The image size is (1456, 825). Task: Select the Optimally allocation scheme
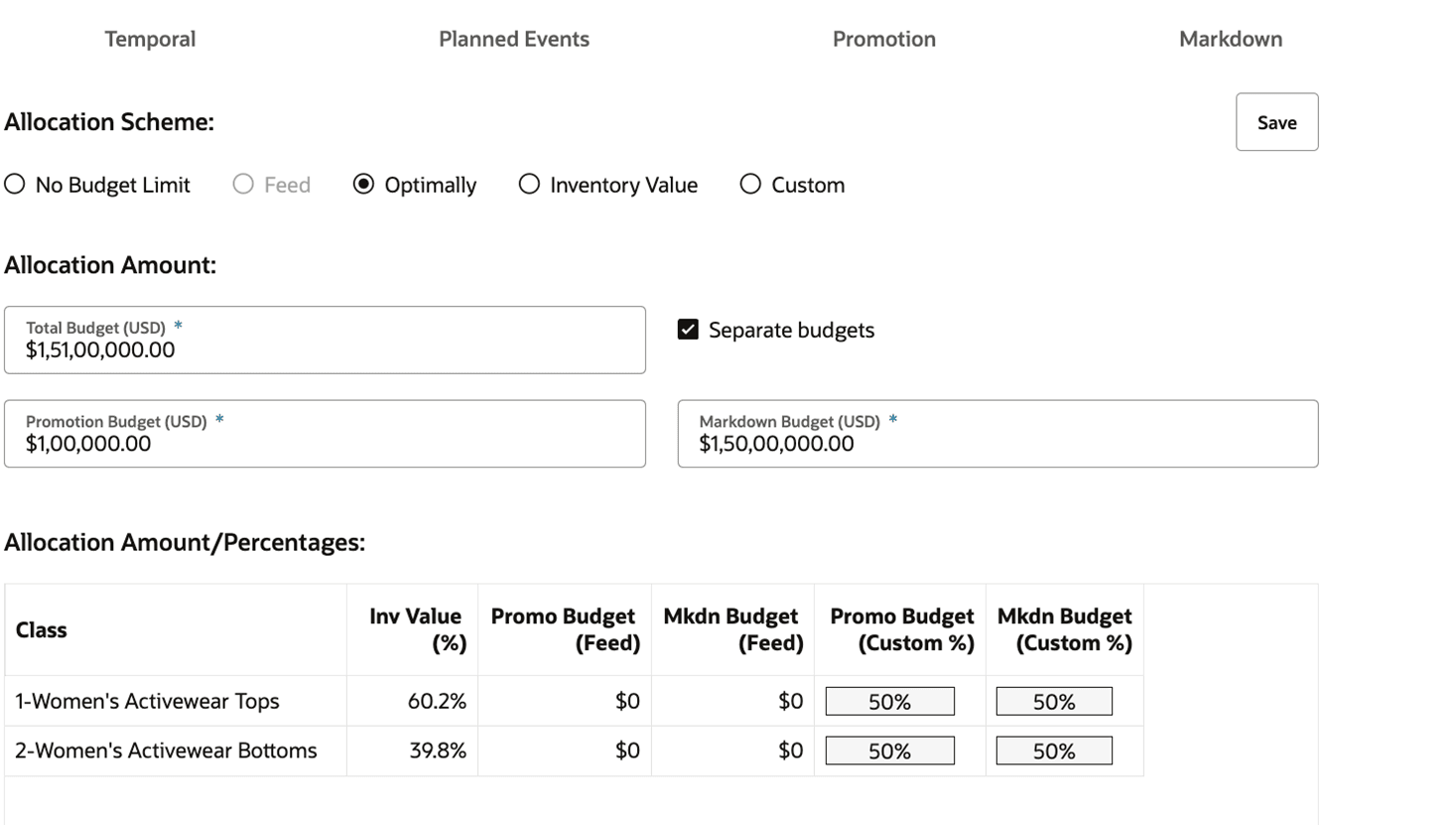tap(364, 184)
